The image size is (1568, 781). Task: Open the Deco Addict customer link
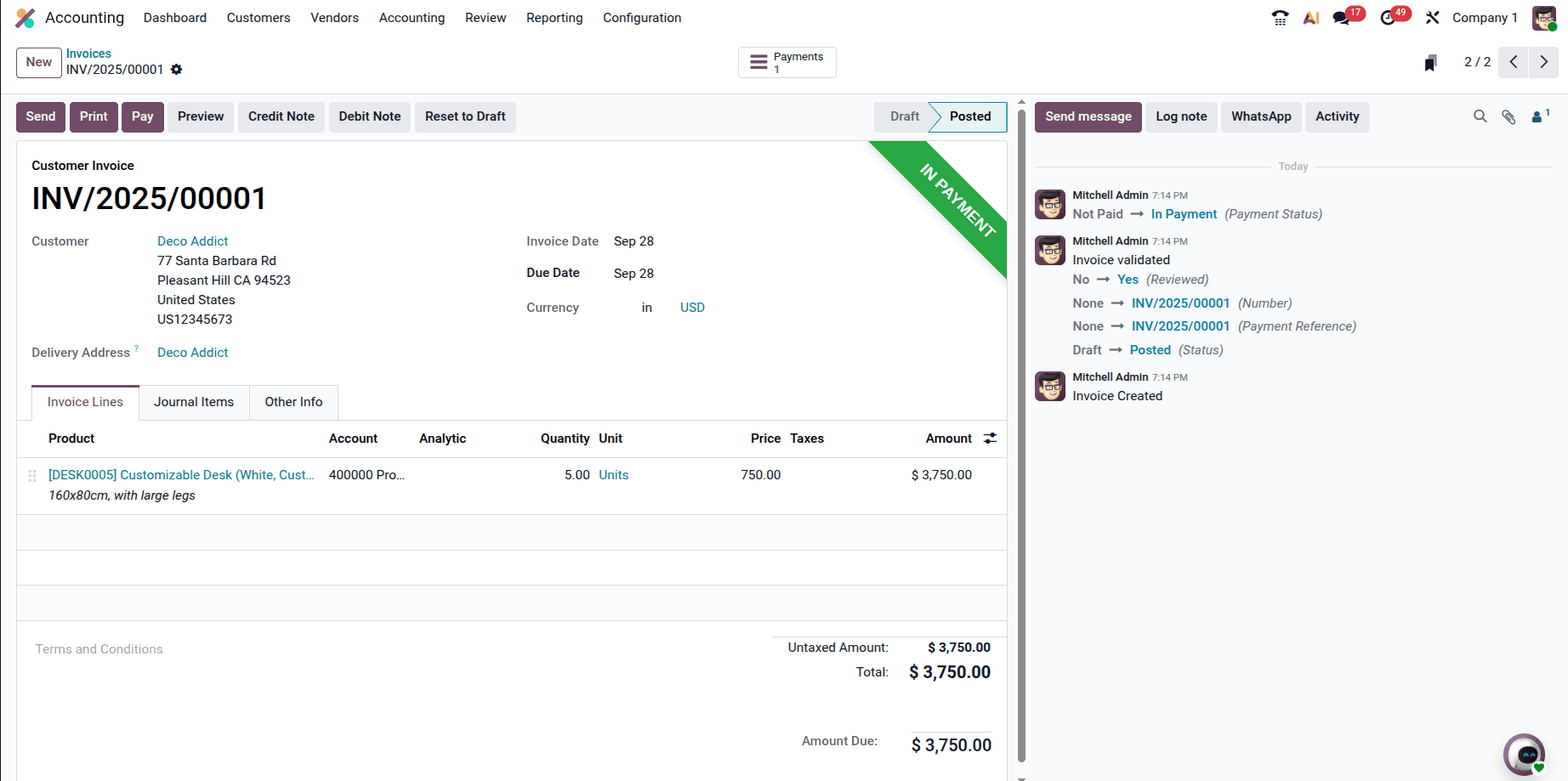193,241
